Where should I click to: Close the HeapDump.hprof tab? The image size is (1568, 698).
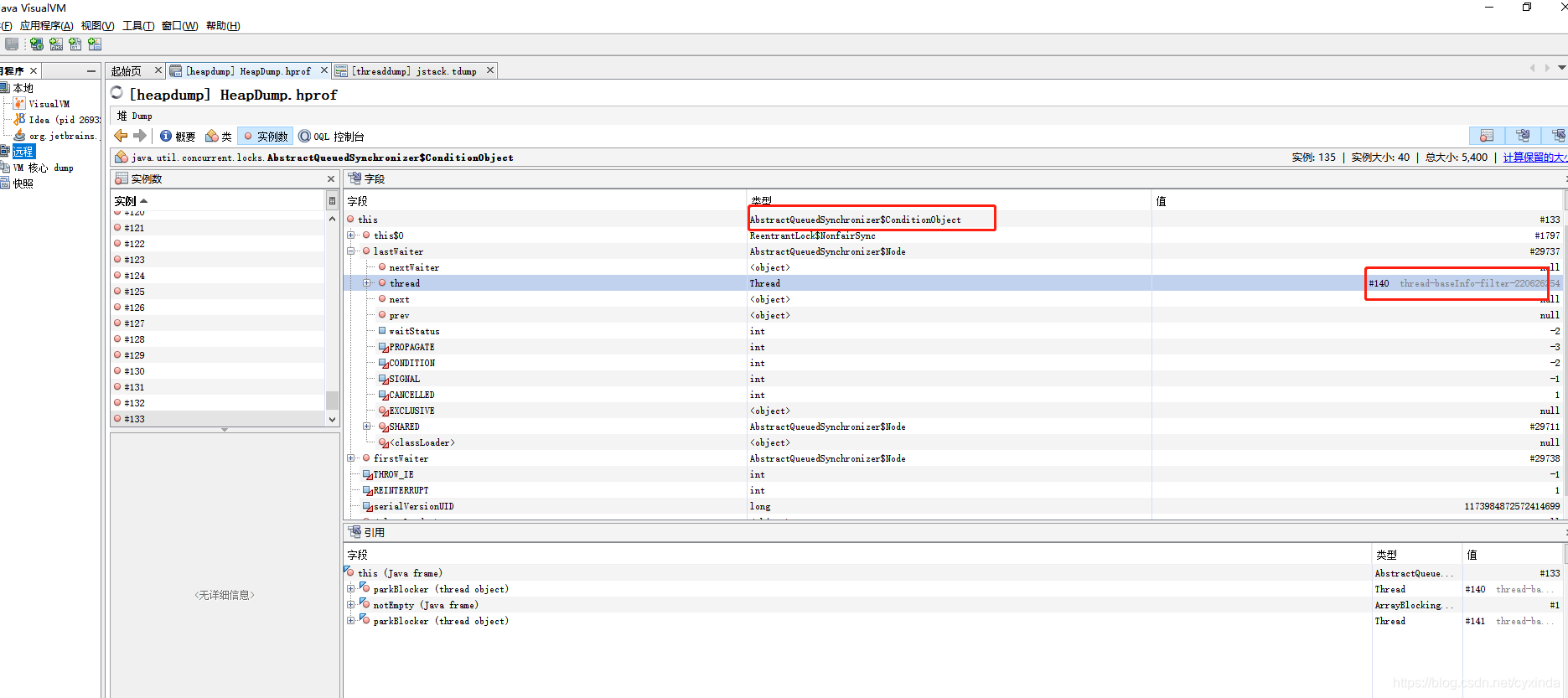324,70
